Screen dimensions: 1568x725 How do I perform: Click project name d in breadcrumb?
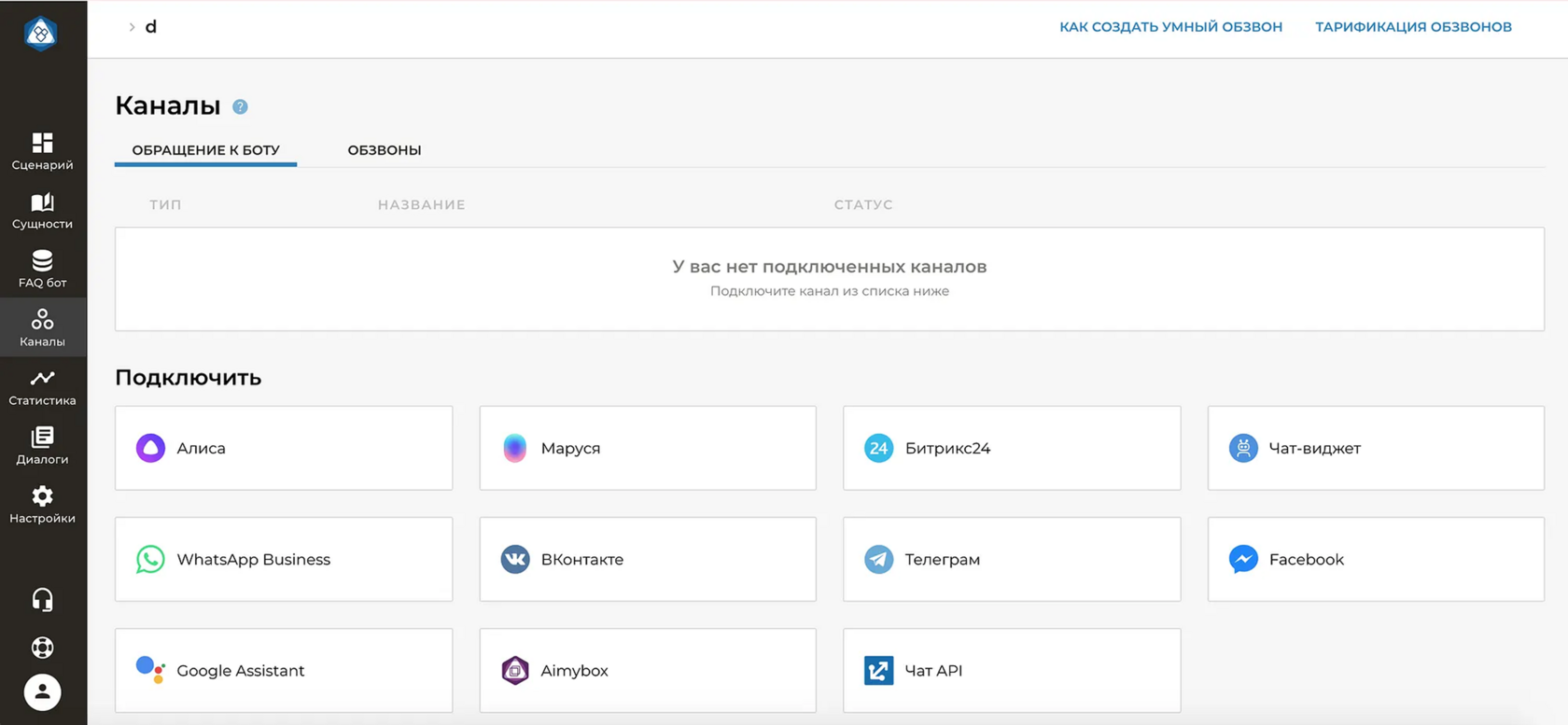151,27
